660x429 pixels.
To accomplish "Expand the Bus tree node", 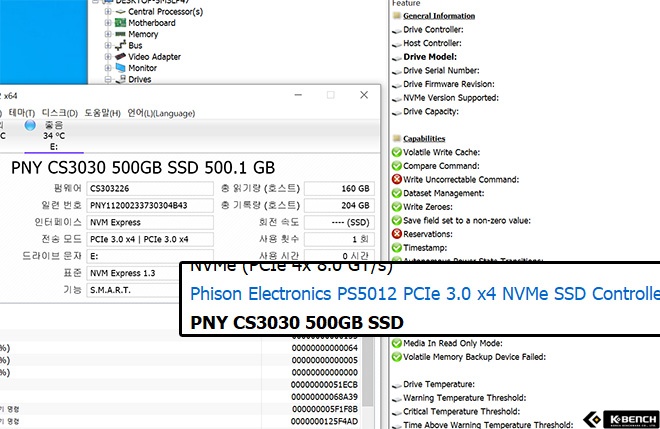I will [x=108, y=45].
